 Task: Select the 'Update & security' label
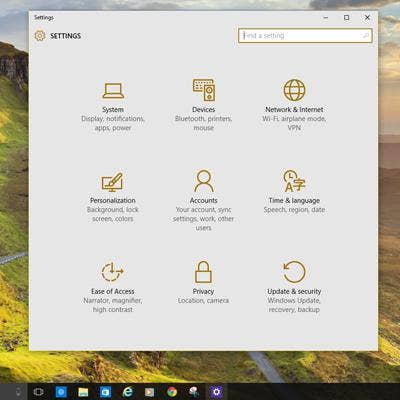[x=294, y=291]
